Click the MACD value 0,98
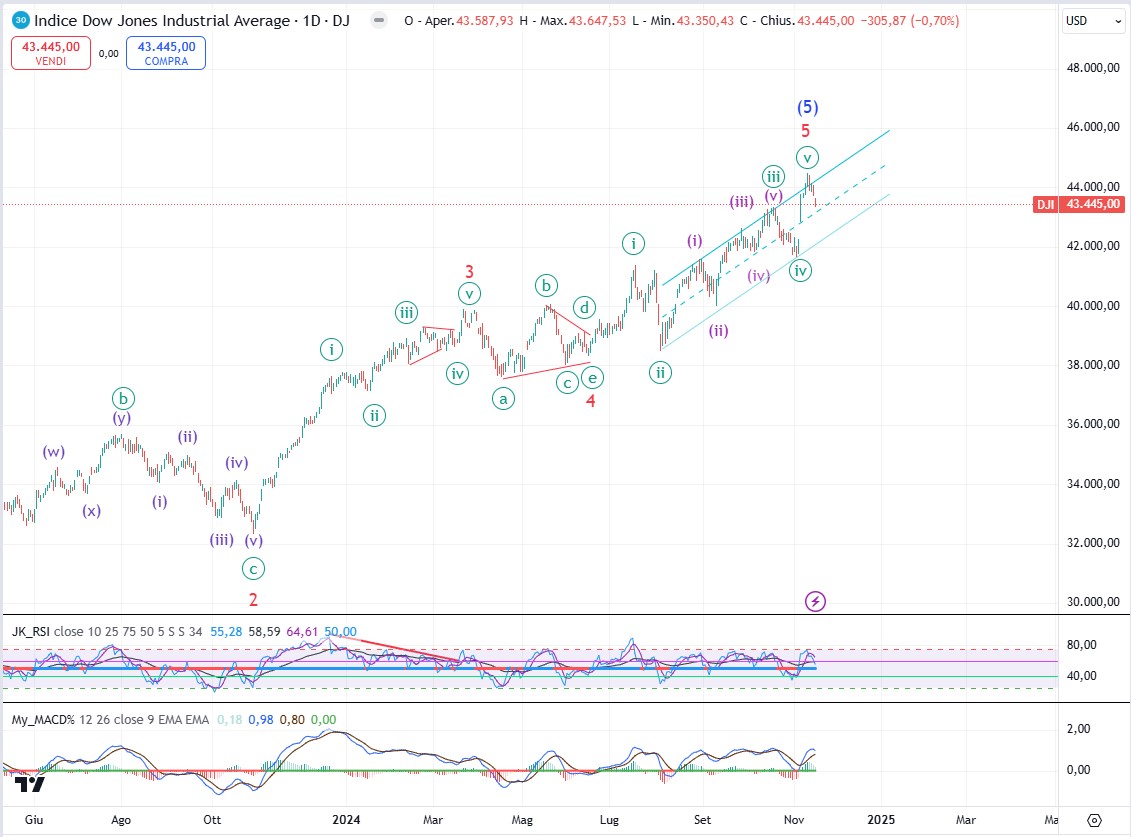This screenshot has width=1131, height=837. (x=260, y=719)
